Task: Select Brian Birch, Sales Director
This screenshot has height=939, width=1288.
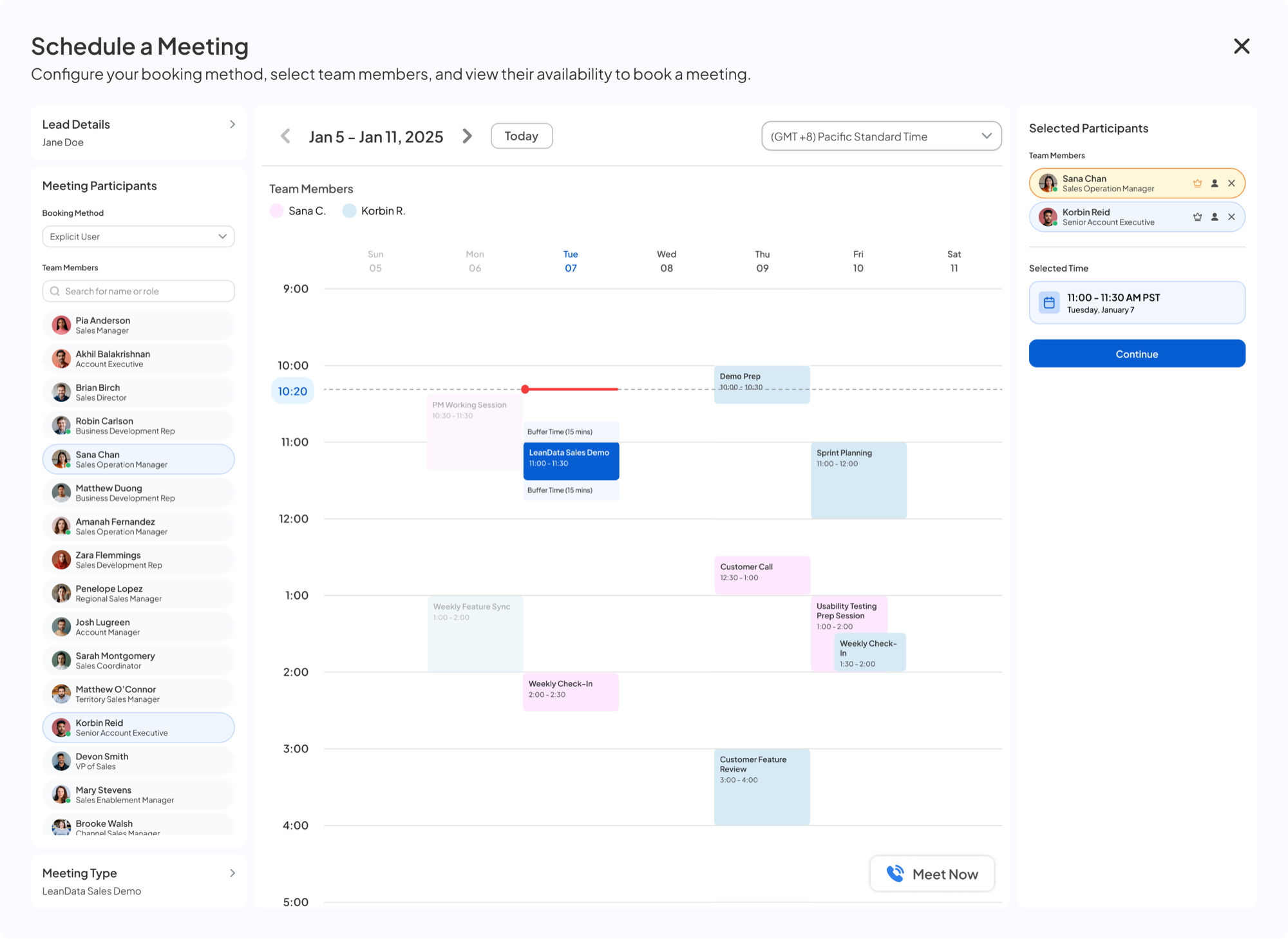Action: [138, 392]
